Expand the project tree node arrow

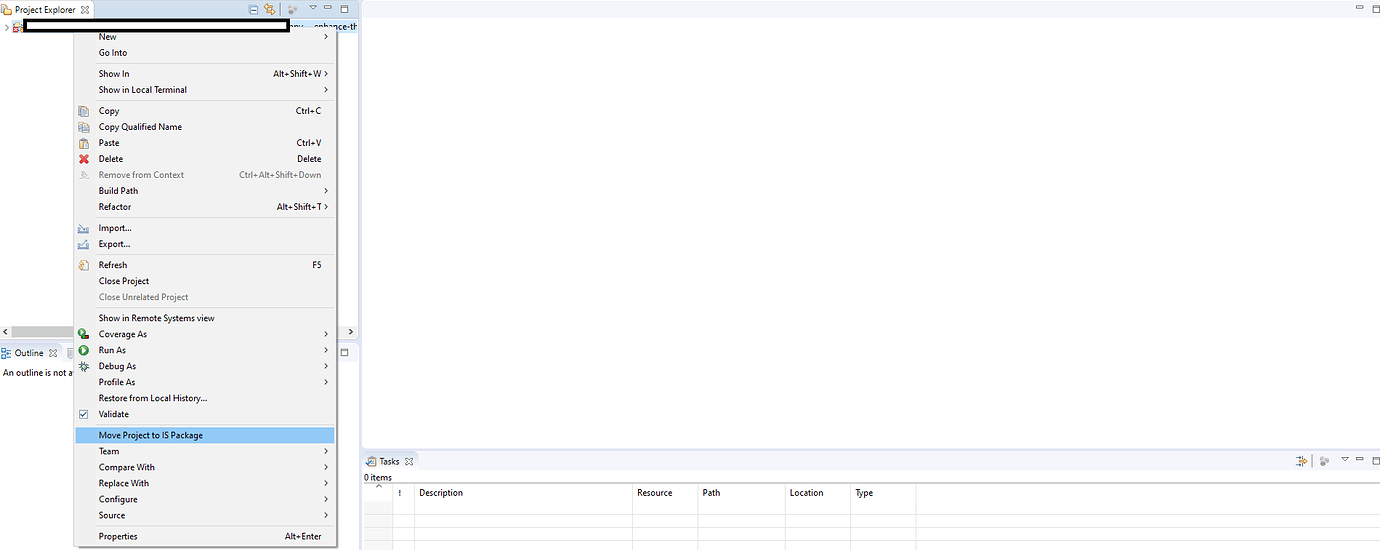6,27
